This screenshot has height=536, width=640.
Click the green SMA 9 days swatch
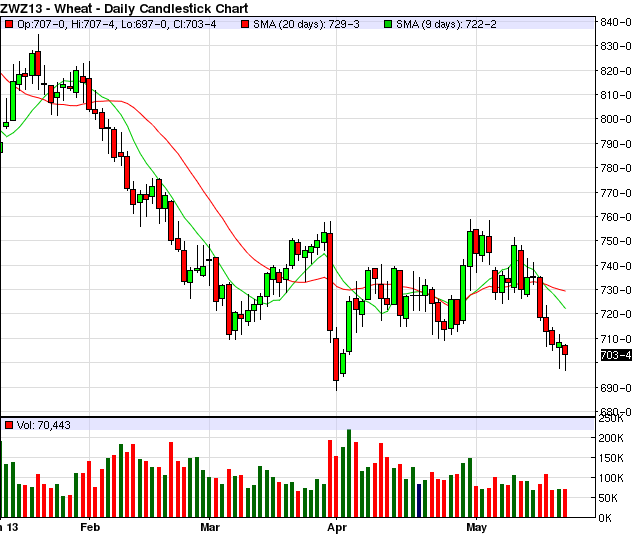tap(388, 24)
